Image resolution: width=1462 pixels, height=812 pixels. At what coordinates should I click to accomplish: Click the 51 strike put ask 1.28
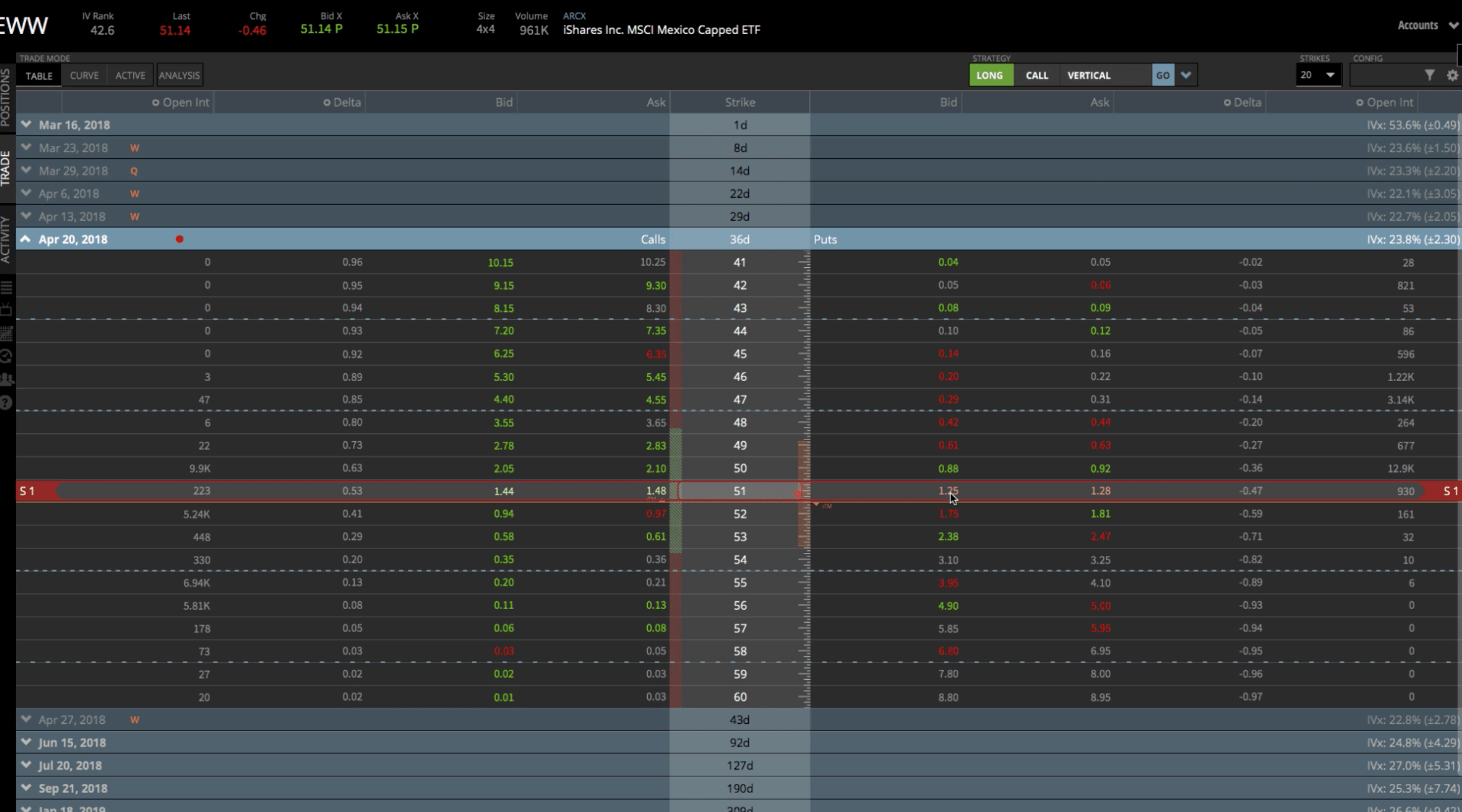1100,491
